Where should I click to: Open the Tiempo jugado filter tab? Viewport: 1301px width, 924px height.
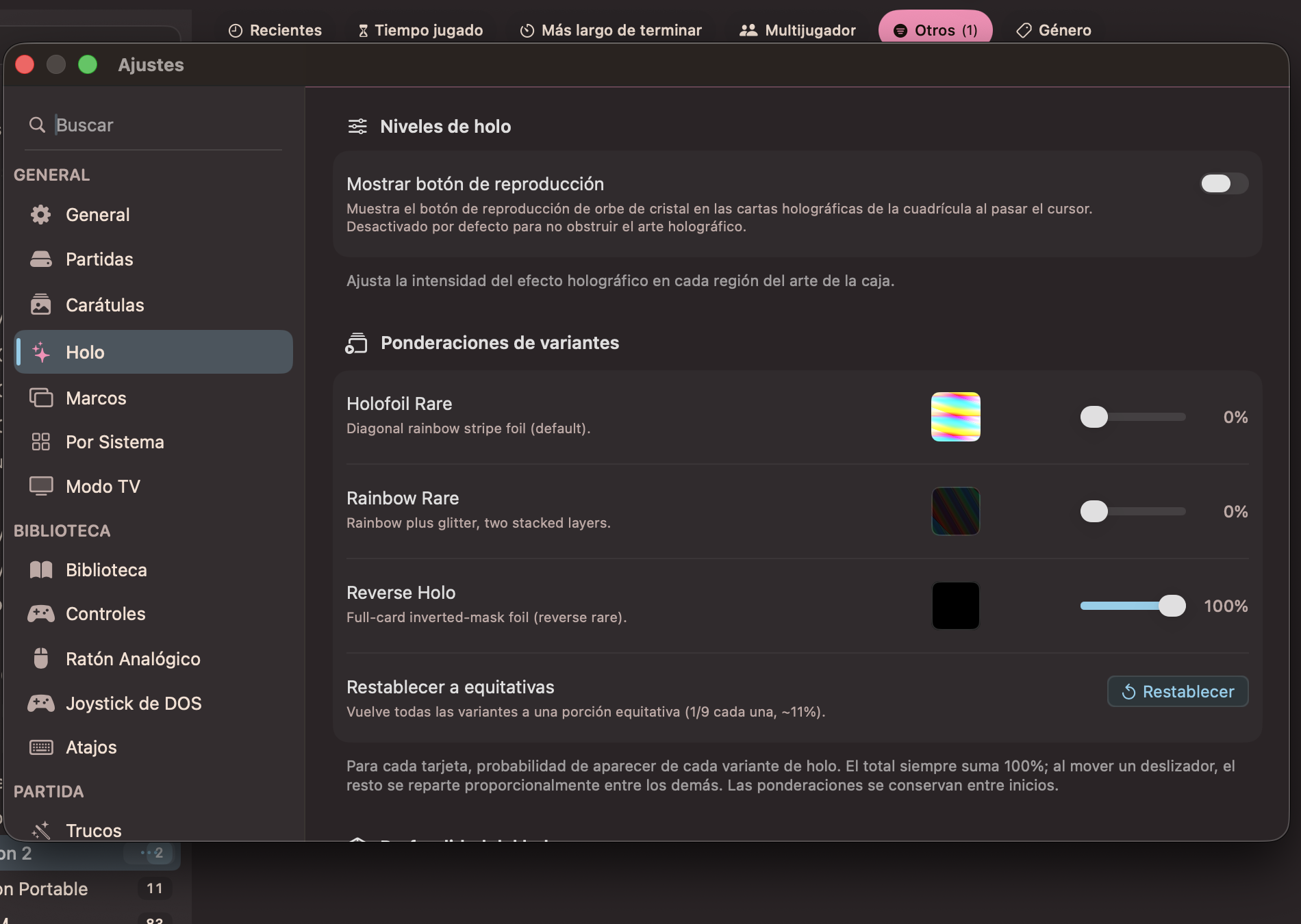[x=420, y=30]
